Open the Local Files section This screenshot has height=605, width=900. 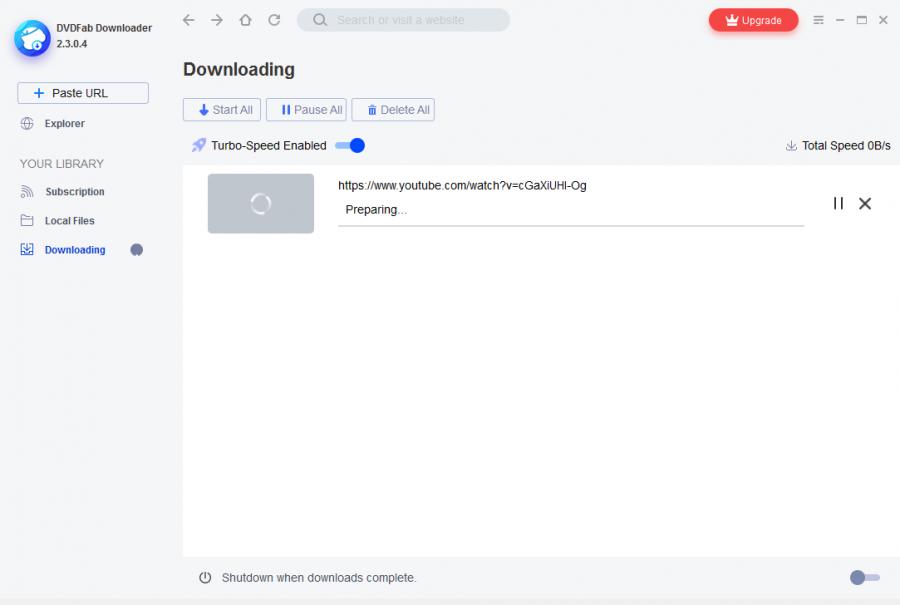[57, 220]
